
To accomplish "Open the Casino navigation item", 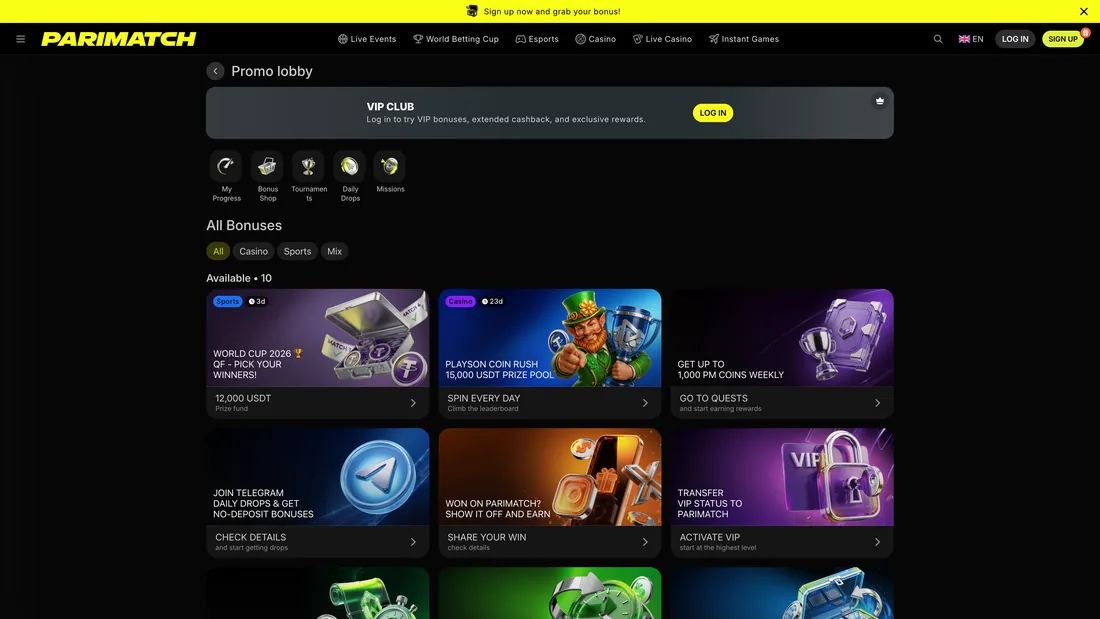I will coord(596,39).
